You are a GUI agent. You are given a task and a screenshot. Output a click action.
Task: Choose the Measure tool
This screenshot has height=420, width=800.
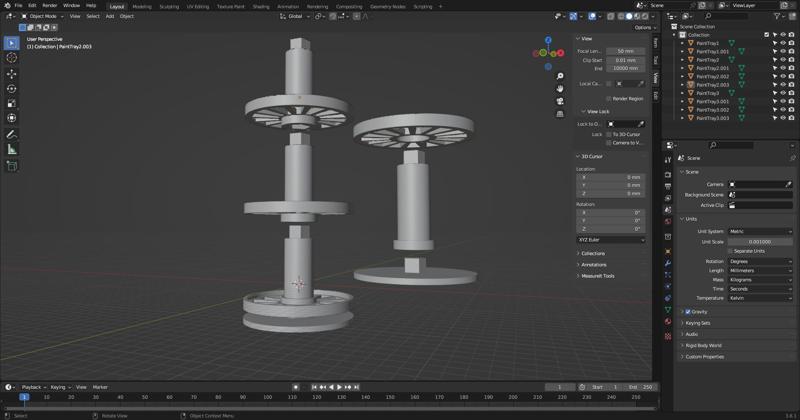[12, 149]
